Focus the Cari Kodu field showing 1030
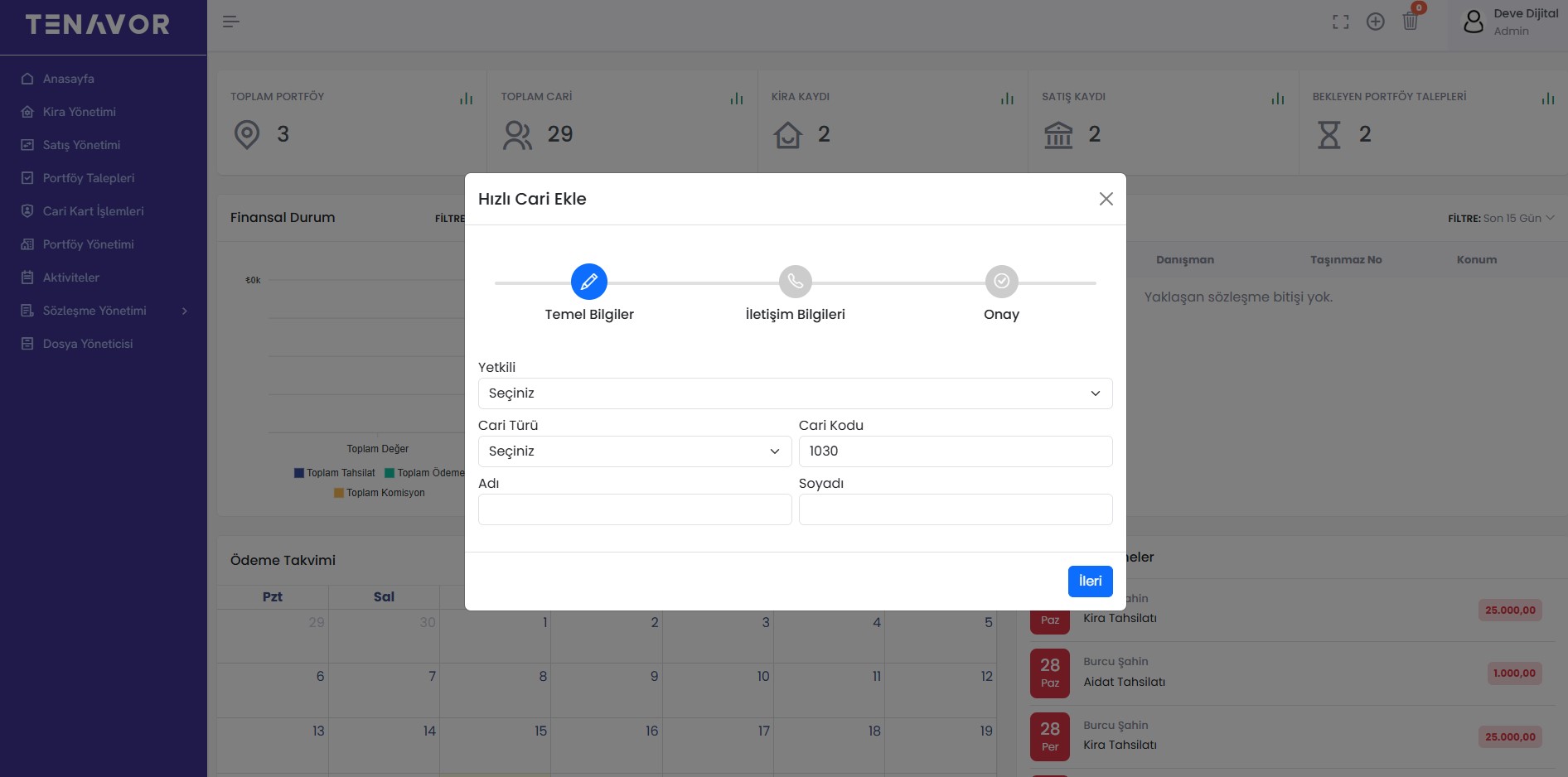Screen dimensions: 1568x777 pyautogui.click(x=955, y=451)
